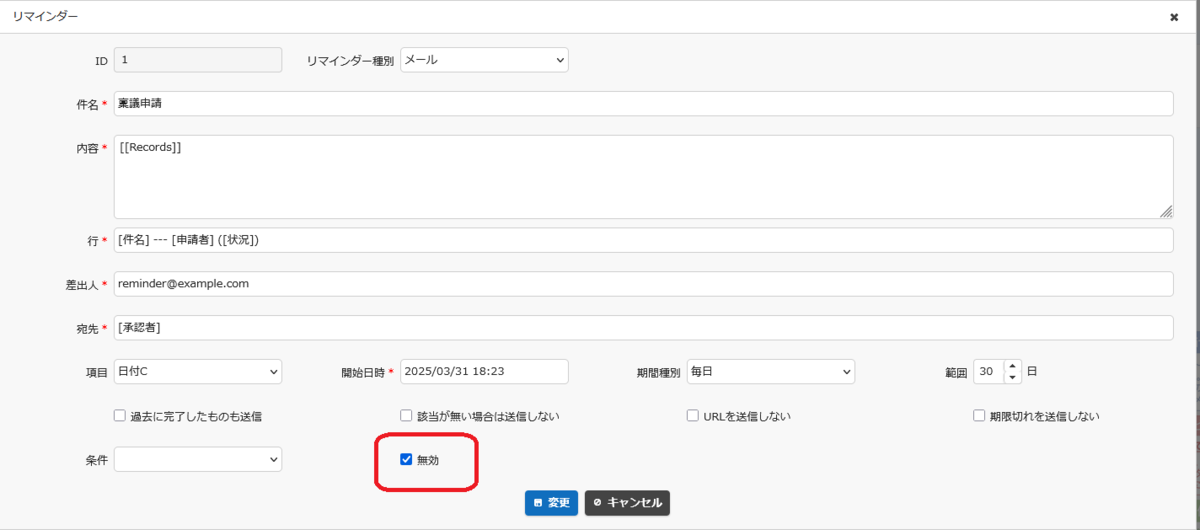Click the 差出人 field reminder@example.com
The height and width of the screenshot is (530, 1200).
643,284
